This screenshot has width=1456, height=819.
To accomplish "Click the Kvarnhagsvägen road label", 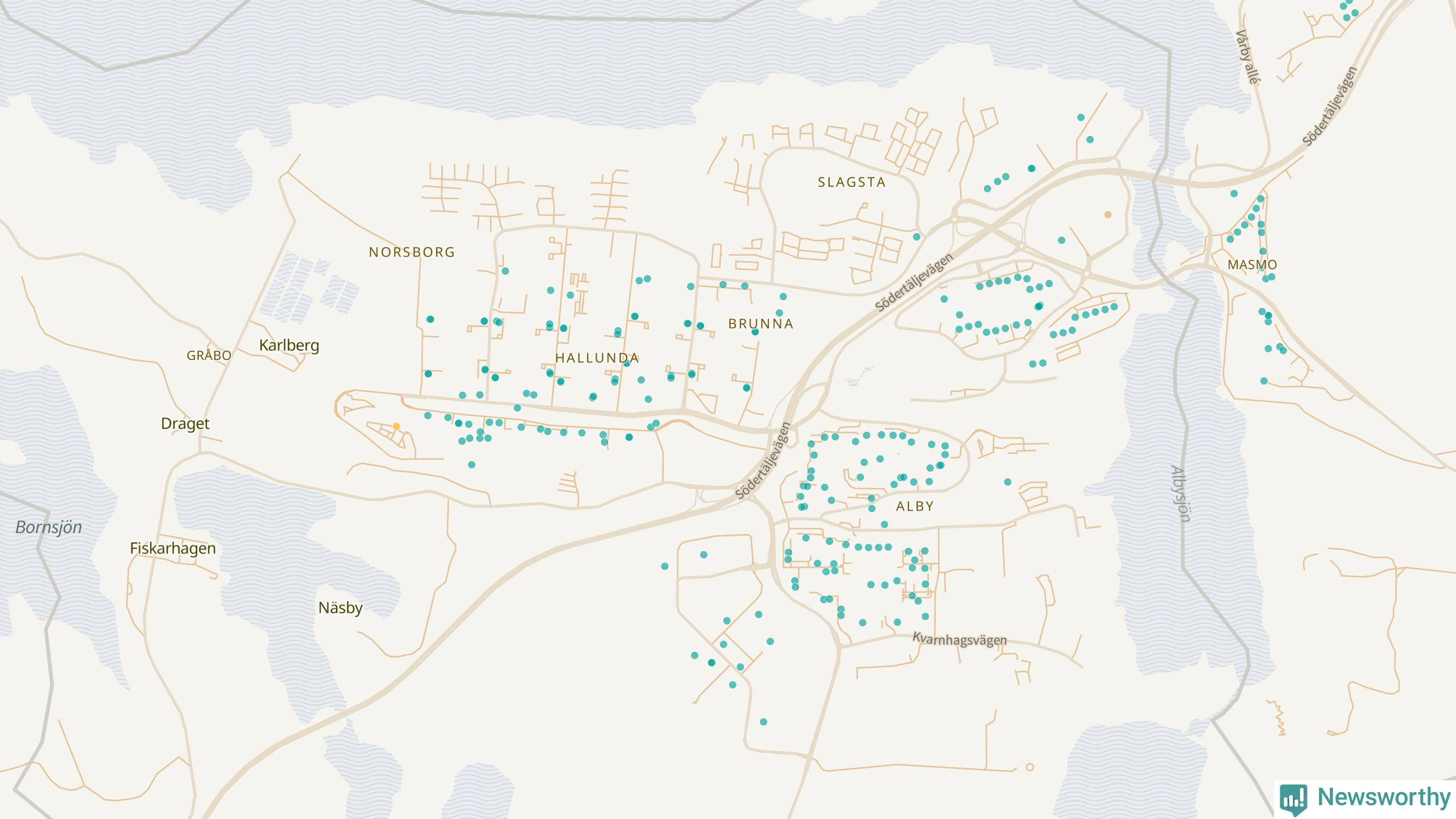I will point(959,639).
